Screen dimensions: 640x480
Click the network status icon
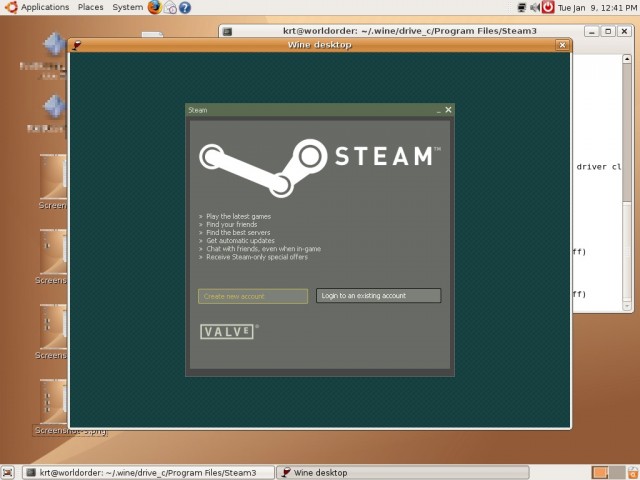(522, 7)
